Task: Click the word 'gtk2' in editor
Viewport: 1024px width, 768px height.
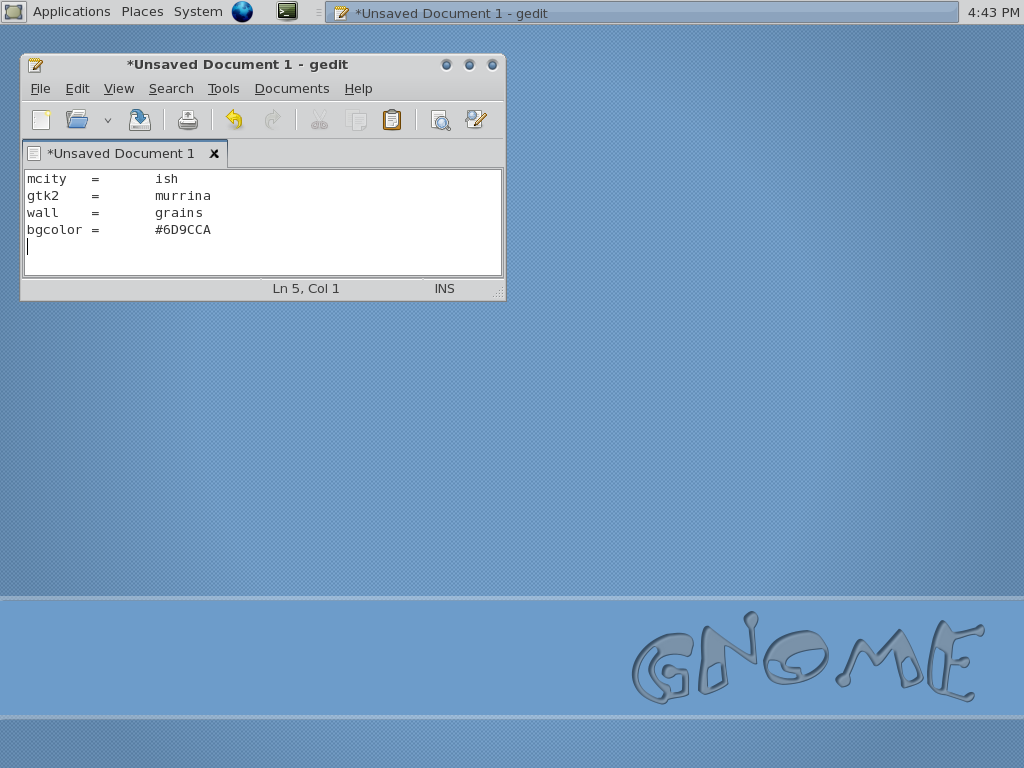Action: (42, 196)
